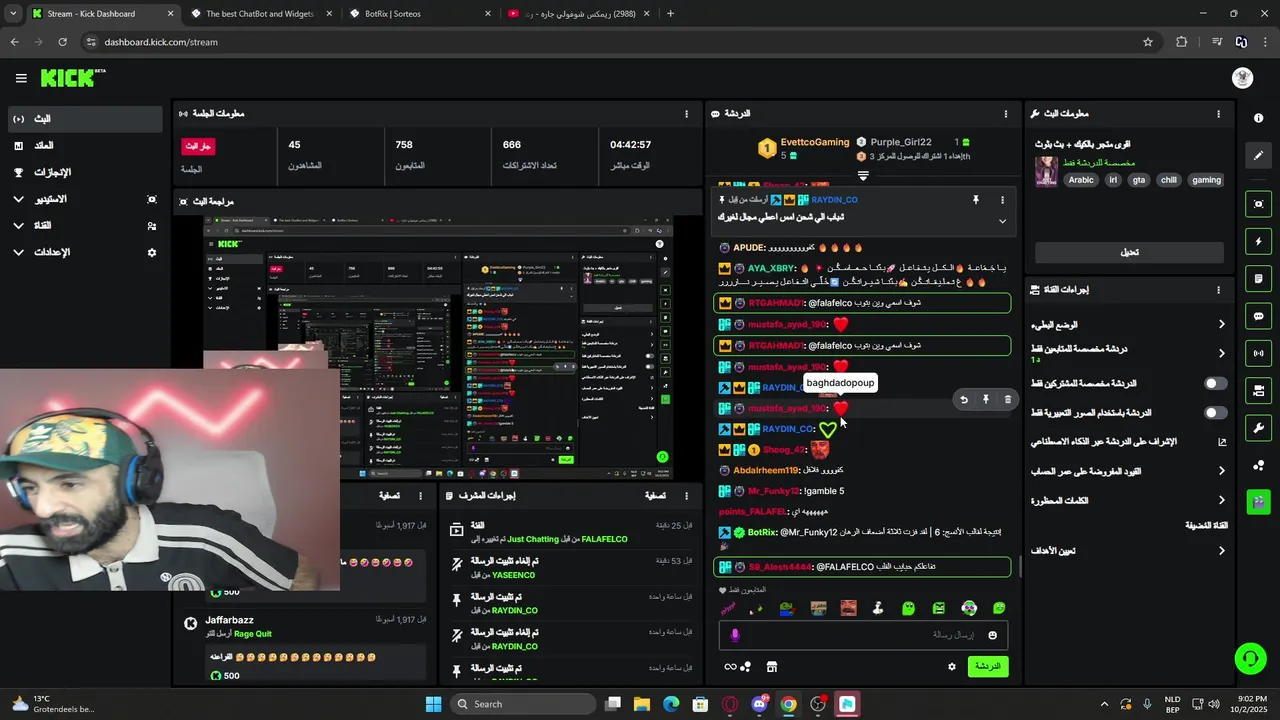This screenshot has width=1280, height=720.
Task: Open AI chat moderation external link
Action: [1221, 442]
